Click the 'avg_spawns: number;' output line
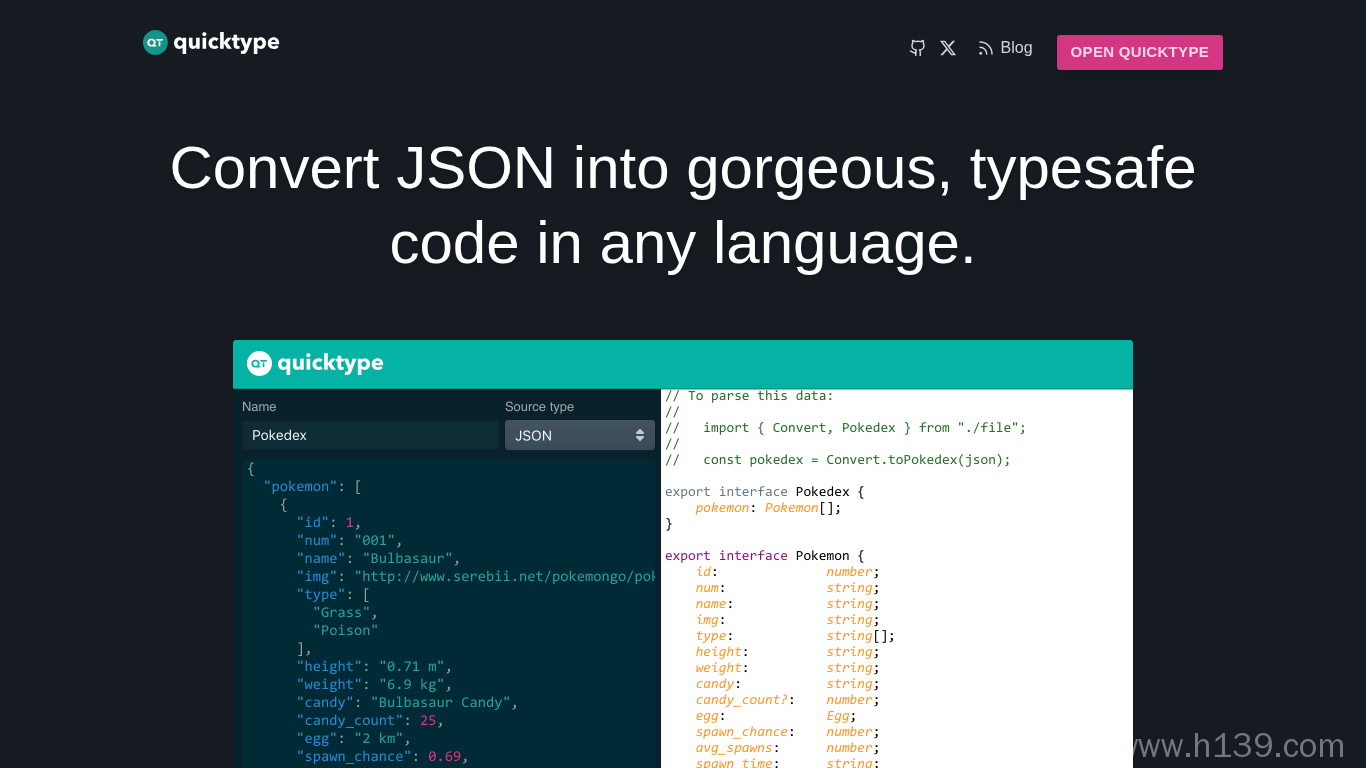1366x768 pixels. [788, 748]
